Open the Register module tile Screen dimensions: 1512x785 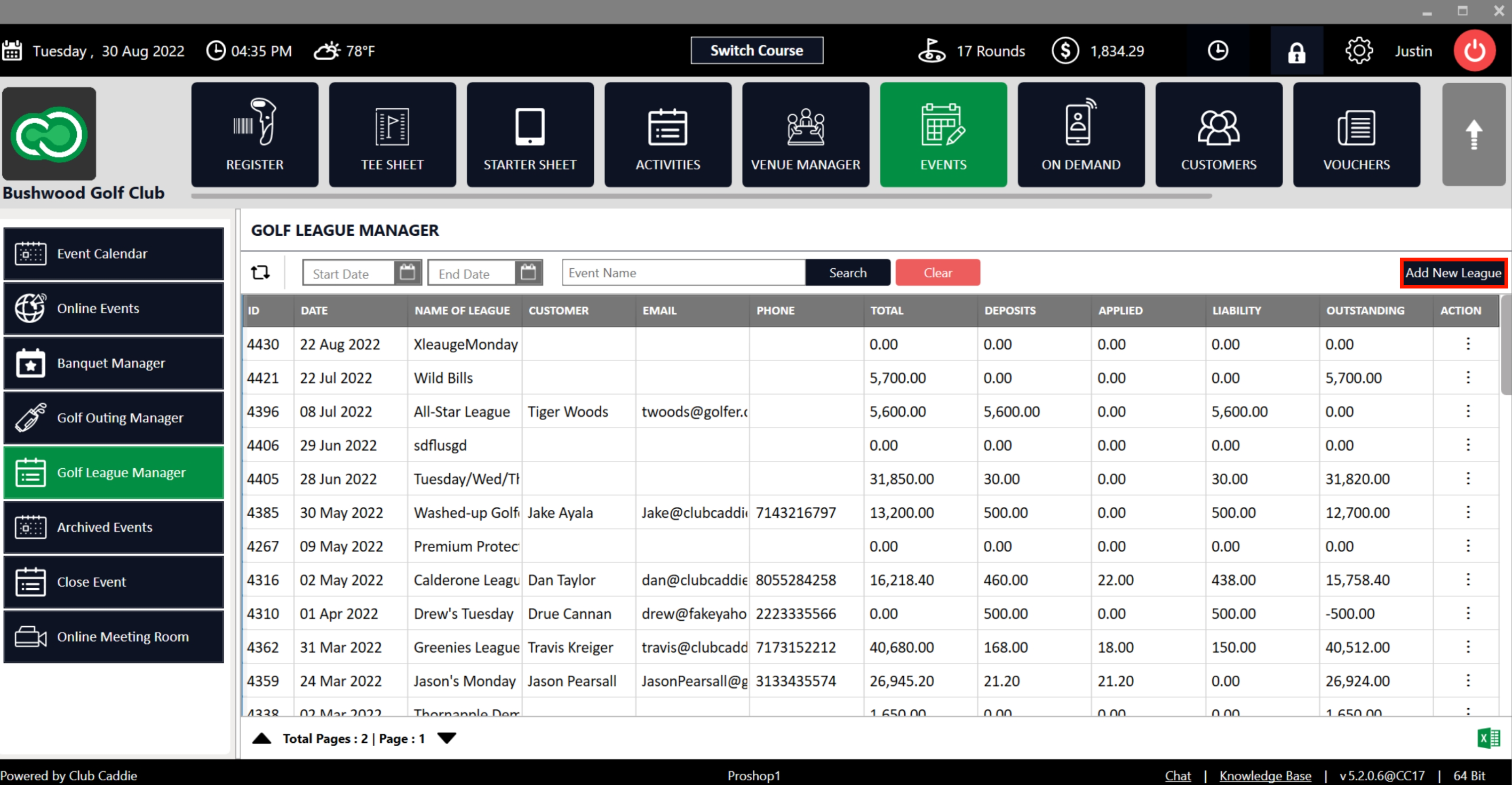(x=254, y=135)
